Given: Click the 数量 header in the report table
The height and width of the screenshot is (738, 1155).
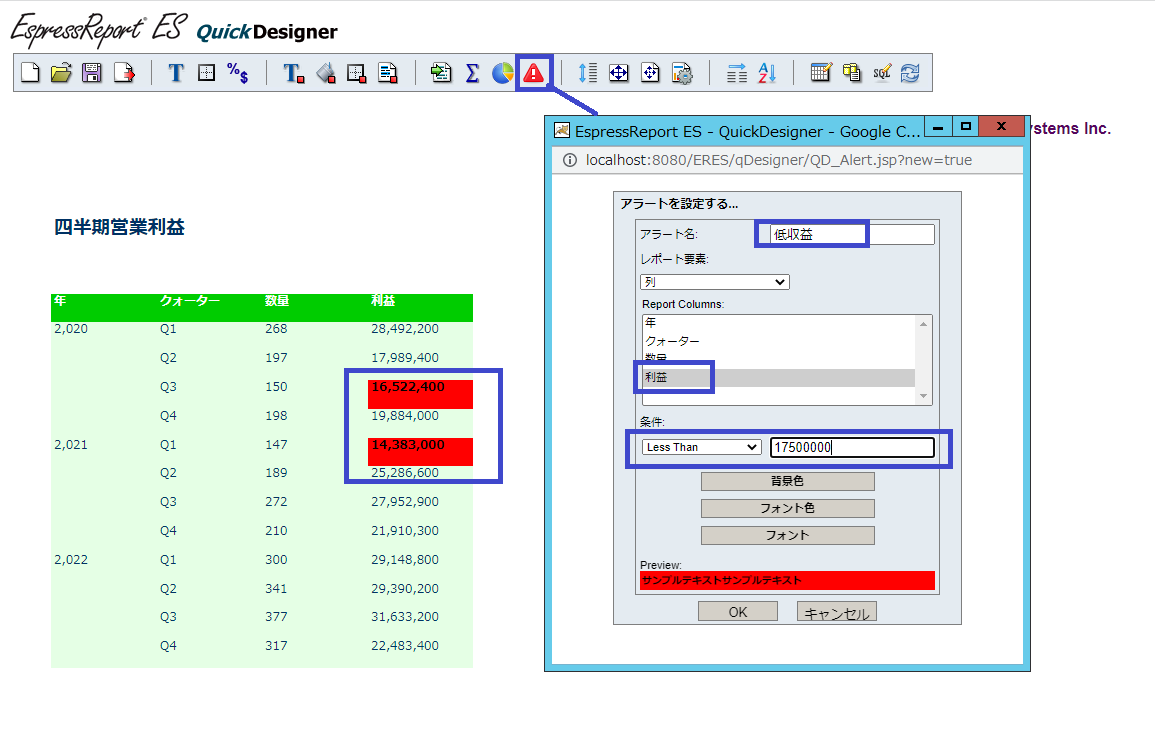Looking at the screenshot, I should (x=277, y=301).
